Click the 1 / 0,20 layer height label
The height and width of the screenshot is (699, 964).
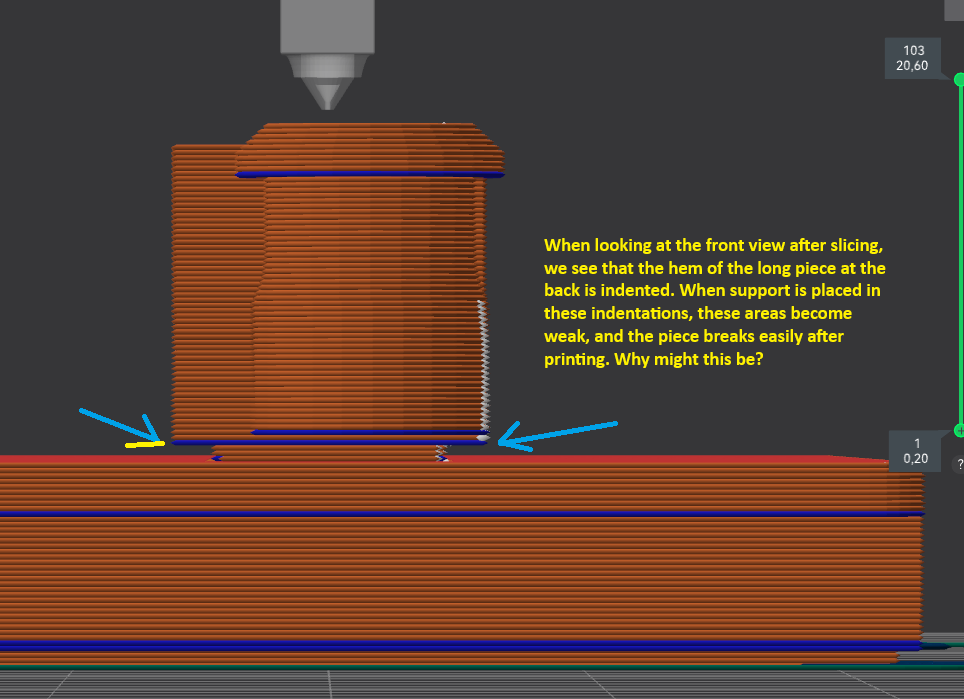(x=915, y=451)
